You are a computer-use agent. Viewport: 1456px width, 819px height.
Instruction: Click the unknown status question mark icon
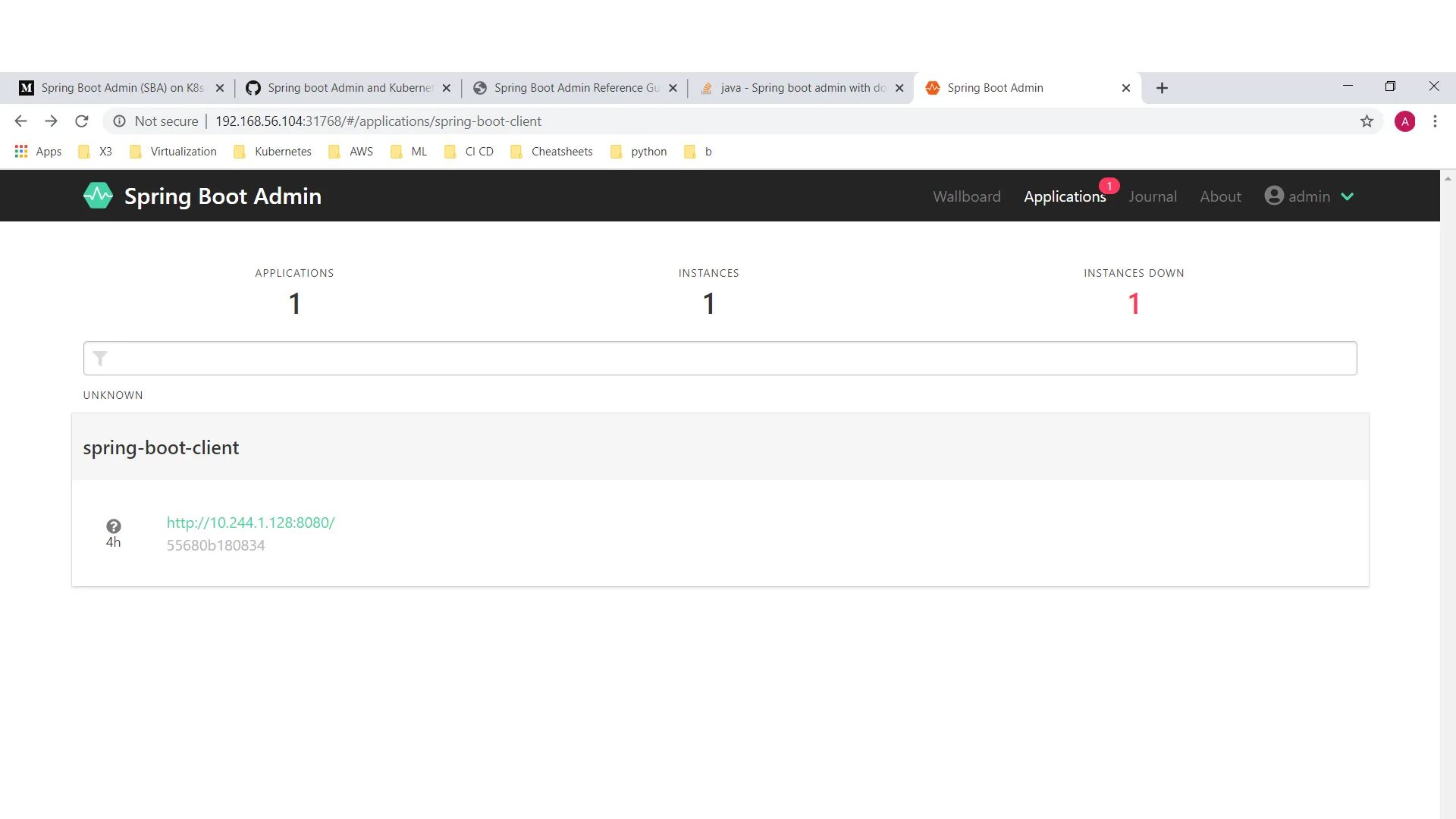click(x=113, y=526)
